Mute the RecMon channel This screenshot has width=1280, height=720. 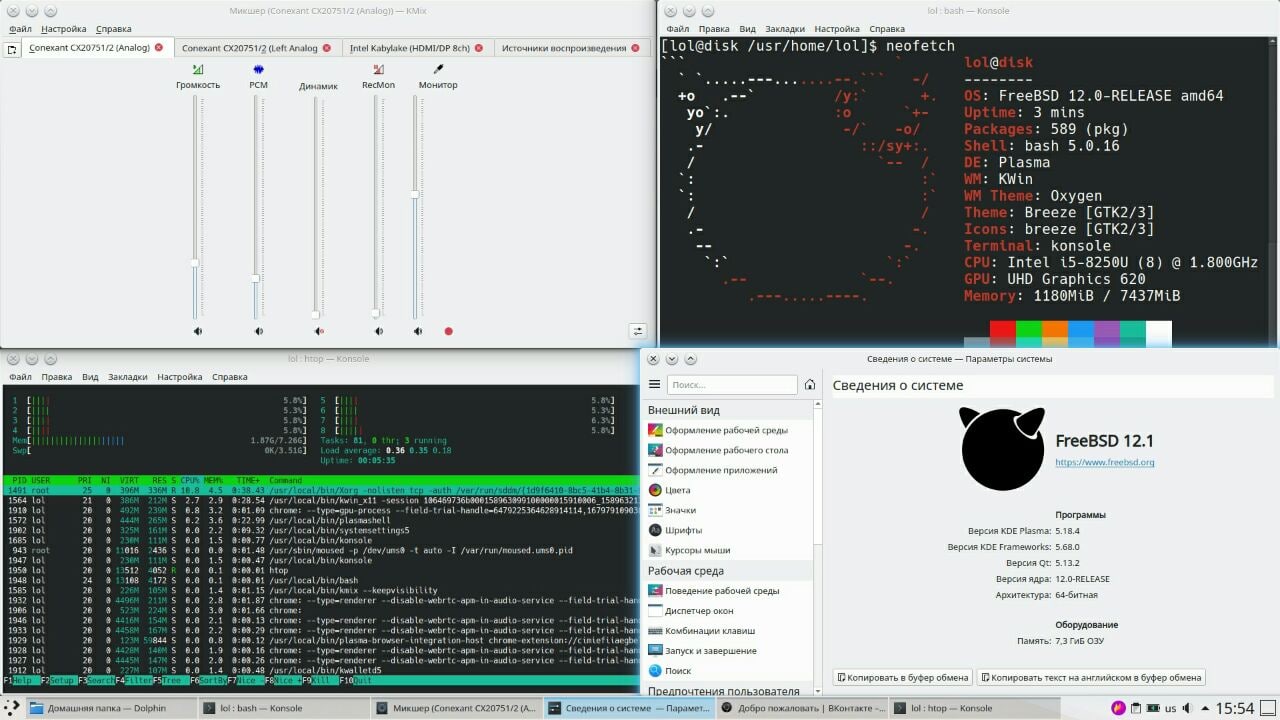click(378, 331)
